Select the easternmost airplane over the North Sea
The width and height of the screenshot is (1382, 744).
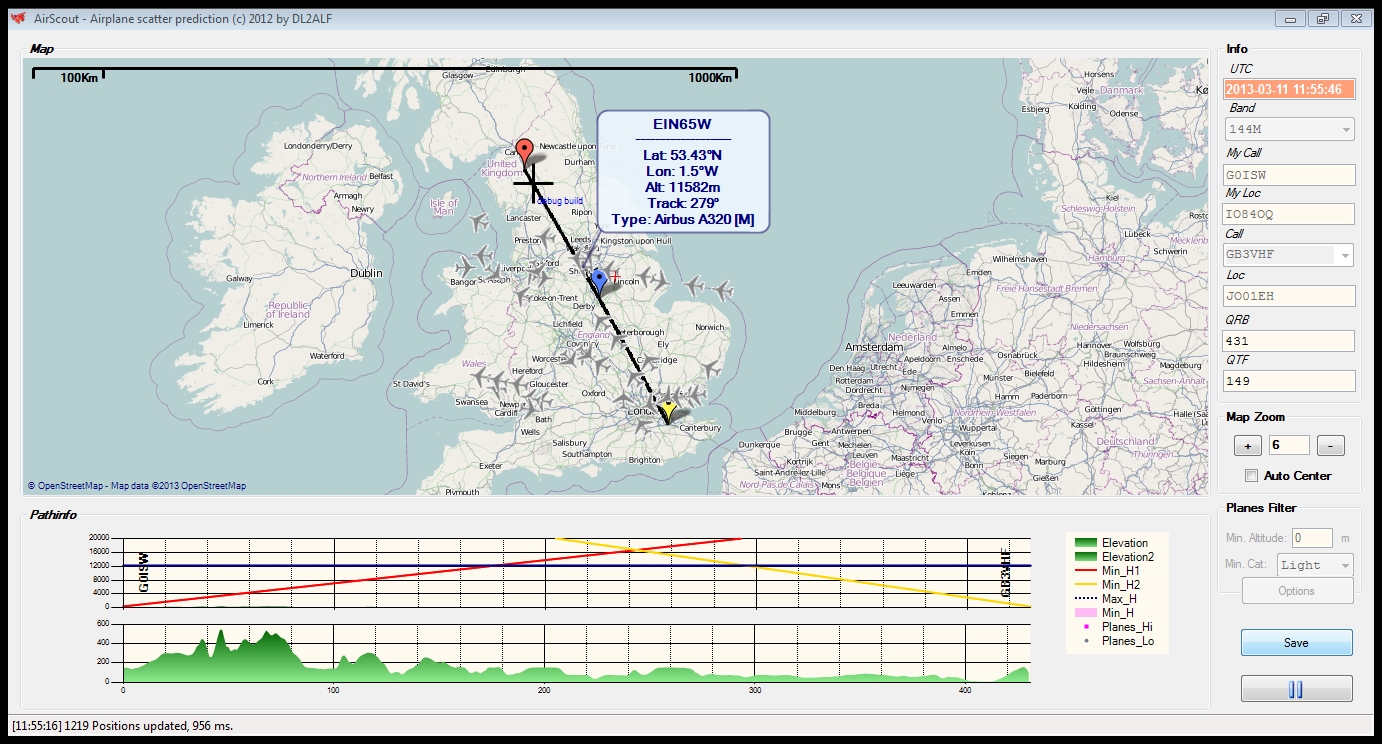[721, 292]
